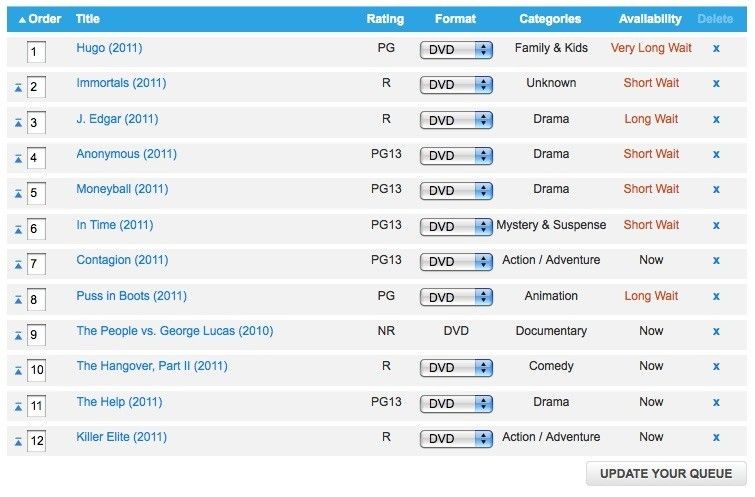The width and height of the screenshot is (755, 497).
Task: Open the Moneyball (2011) title link
Action: 122,189
